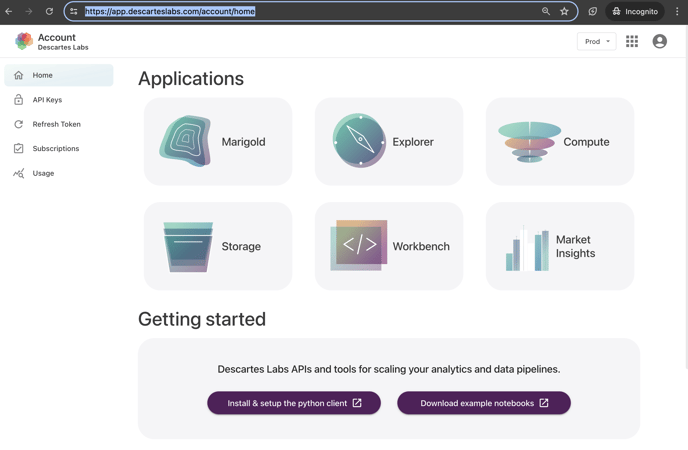Image resolution: width=688 pixels, height=450 pixels.
Task: Click the Market Insights bar chart icon
Action: 527,249
